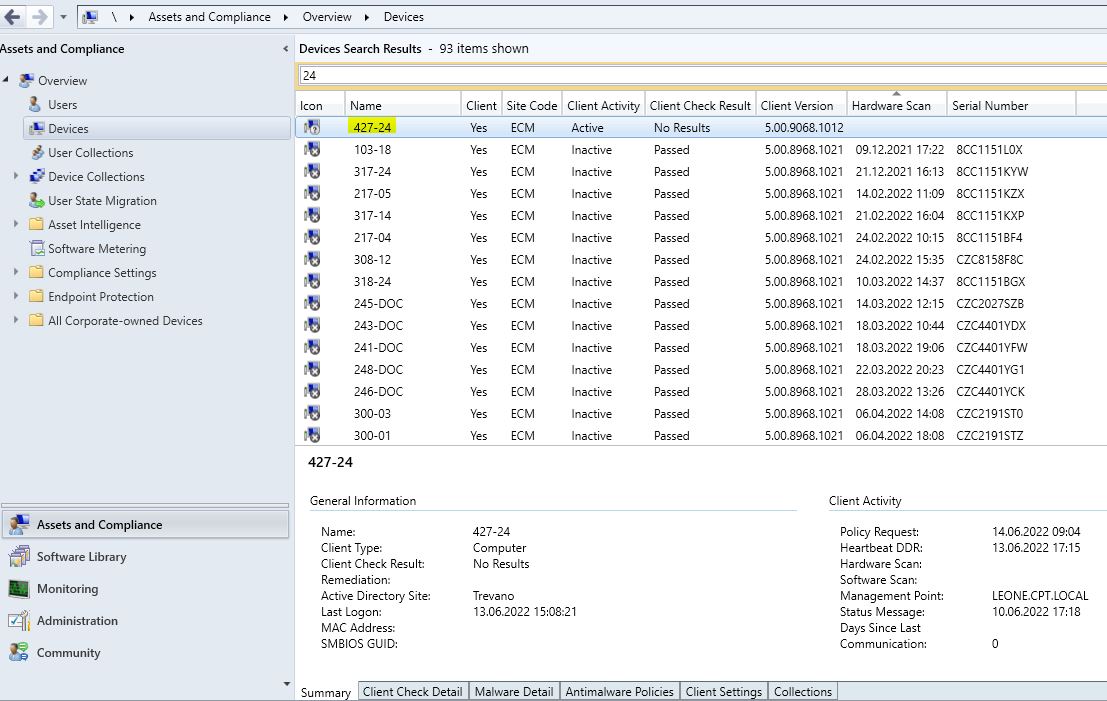The height and width of the screenshot is (701, 1107).
Task: Expand the Device Collections node
Action: point(16,176)
